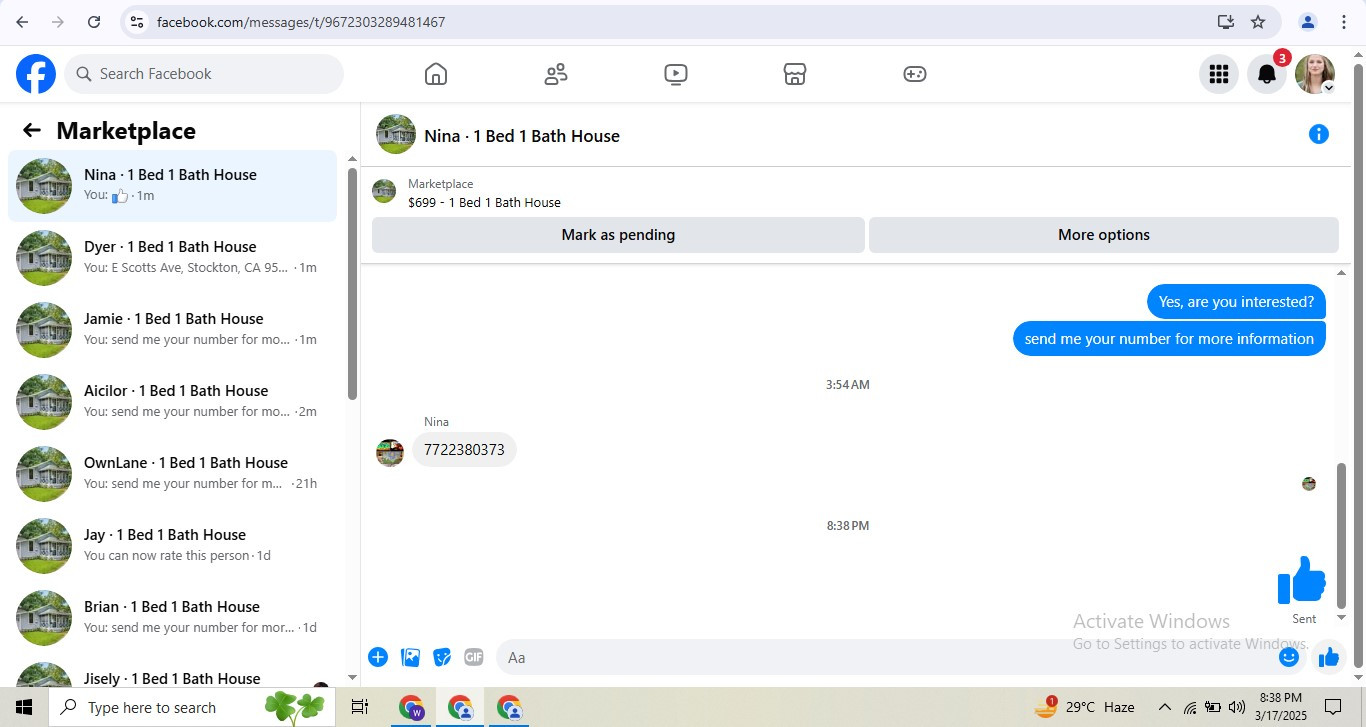
Task: Click the message field labeled Aa
Action: 885,657
